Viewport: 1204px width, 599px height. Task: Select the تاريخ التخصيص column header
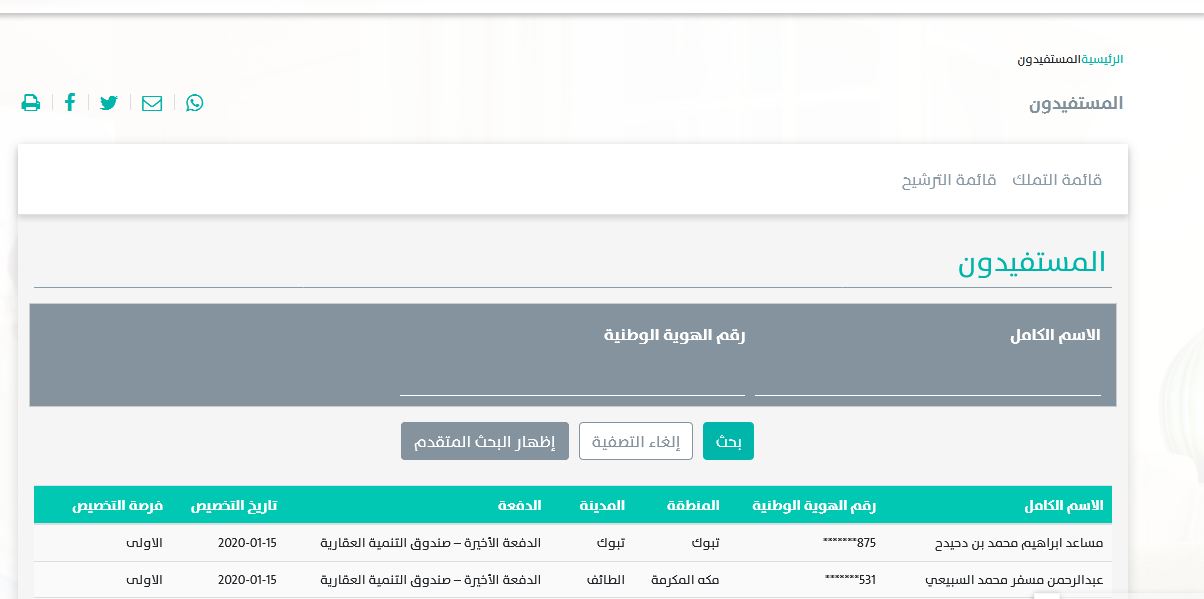(234, 505)
